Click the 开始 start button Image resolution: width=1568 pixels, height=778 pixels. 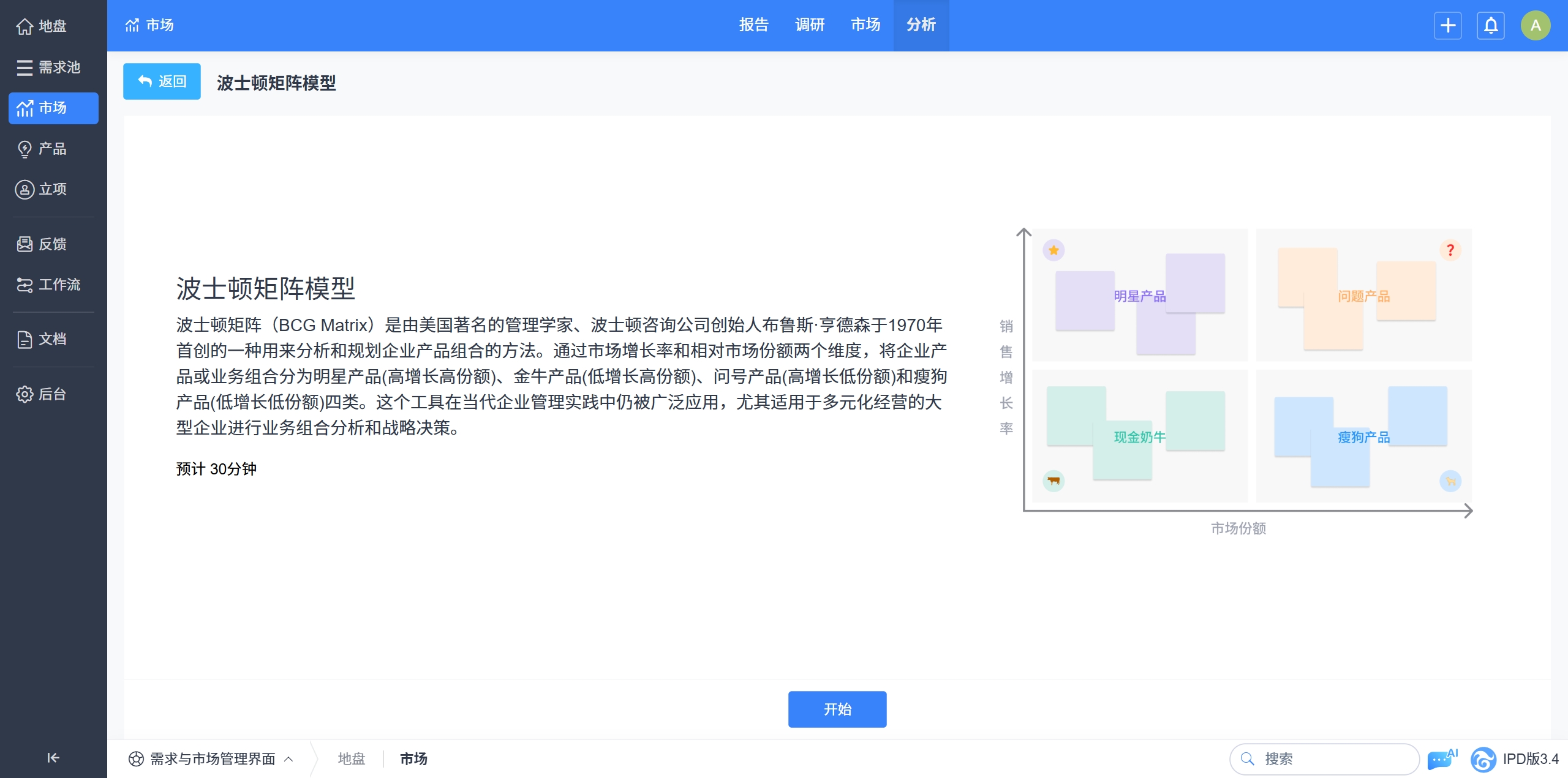pos(837,709)
